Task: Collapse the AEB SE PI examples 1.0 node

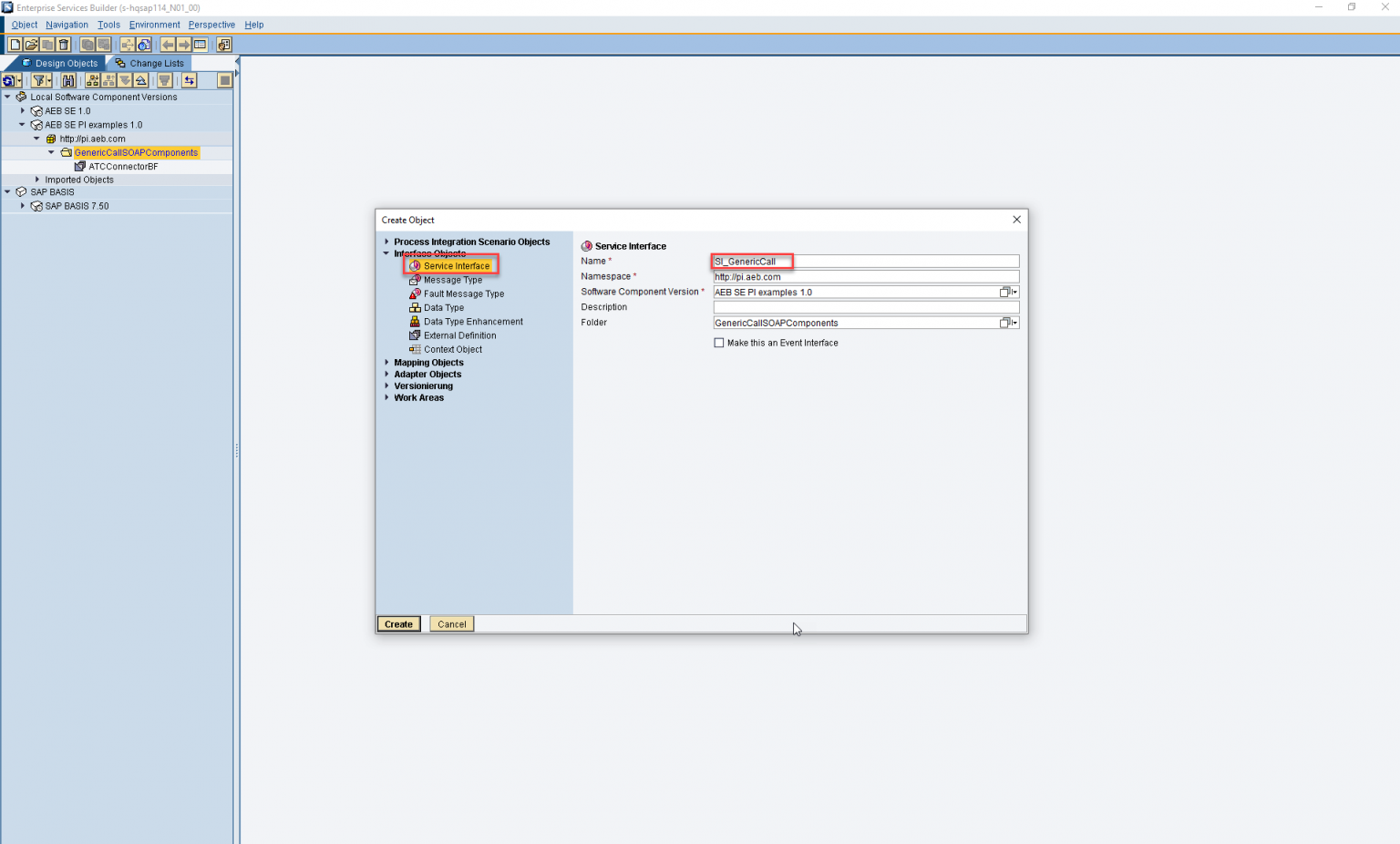Action: (x=22, y=124)
